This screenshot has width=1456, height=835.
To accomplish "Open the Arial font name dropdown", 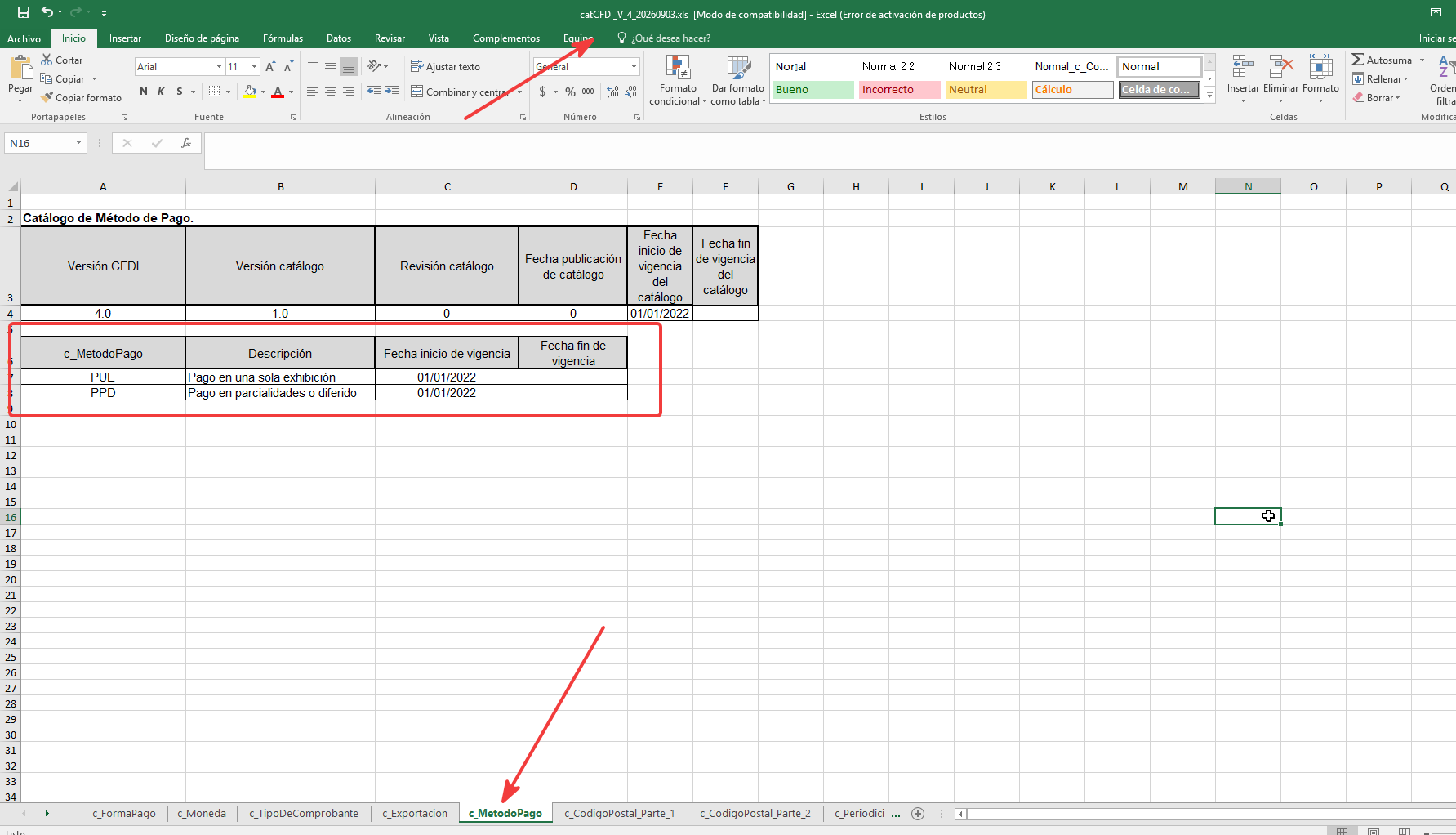I will (x=219, y=67).
